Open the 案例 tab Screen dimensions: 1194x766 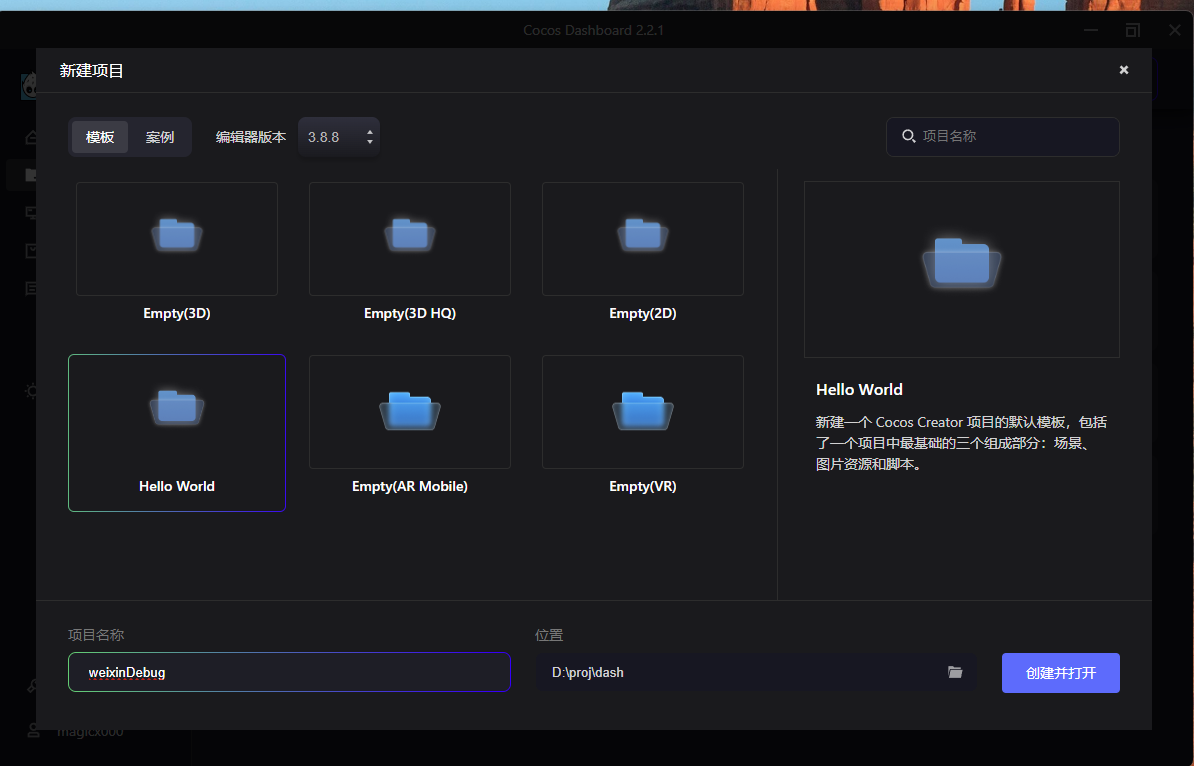pyautogui.click(x=160, y=137)
